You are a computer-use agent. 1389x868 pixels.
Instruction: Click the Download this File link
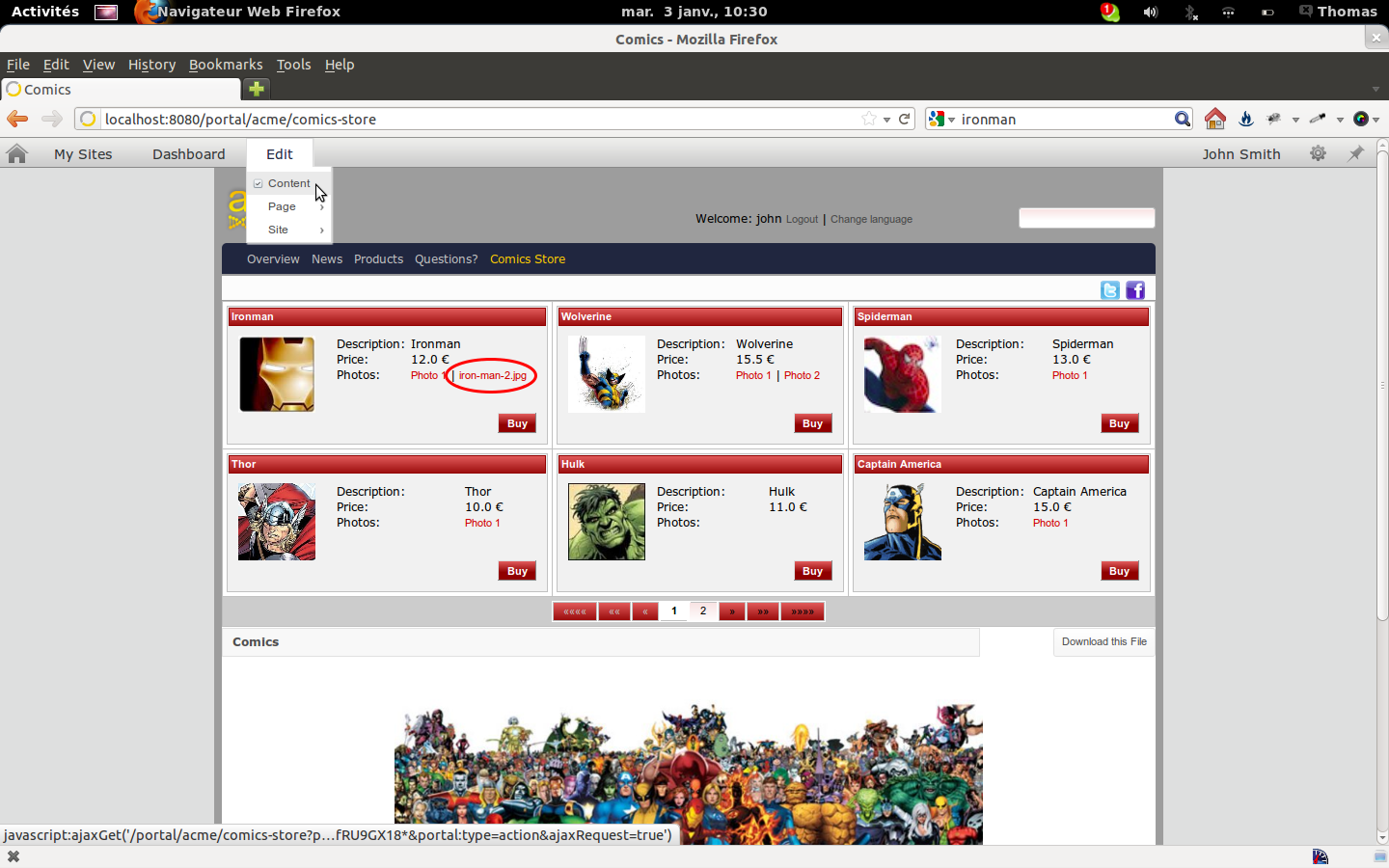tap(1104, 642)
